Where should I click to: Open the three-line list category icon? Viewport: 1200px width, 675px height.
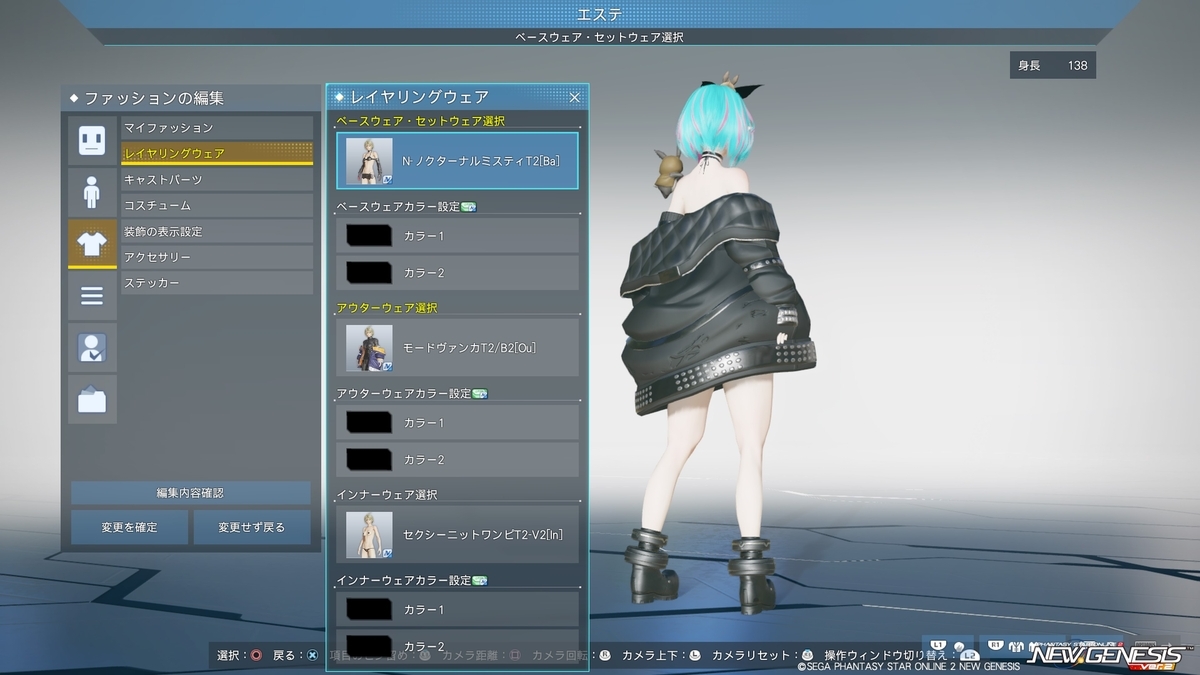pyautogui.click(x=92, y=296)
